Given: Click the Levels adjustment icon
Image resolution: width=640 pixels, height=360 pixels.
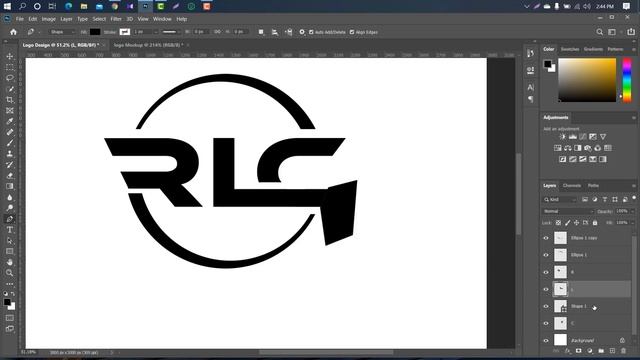Looking at the screenshot, I should tap(573, 137).
